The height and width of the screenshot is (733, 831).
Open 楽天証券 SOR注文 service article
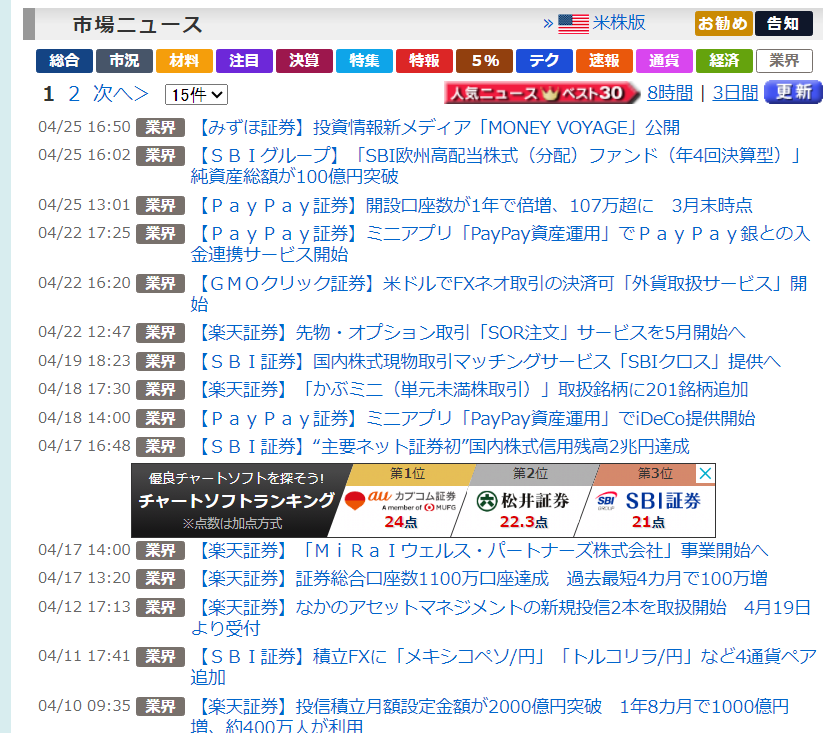point(471,333)
